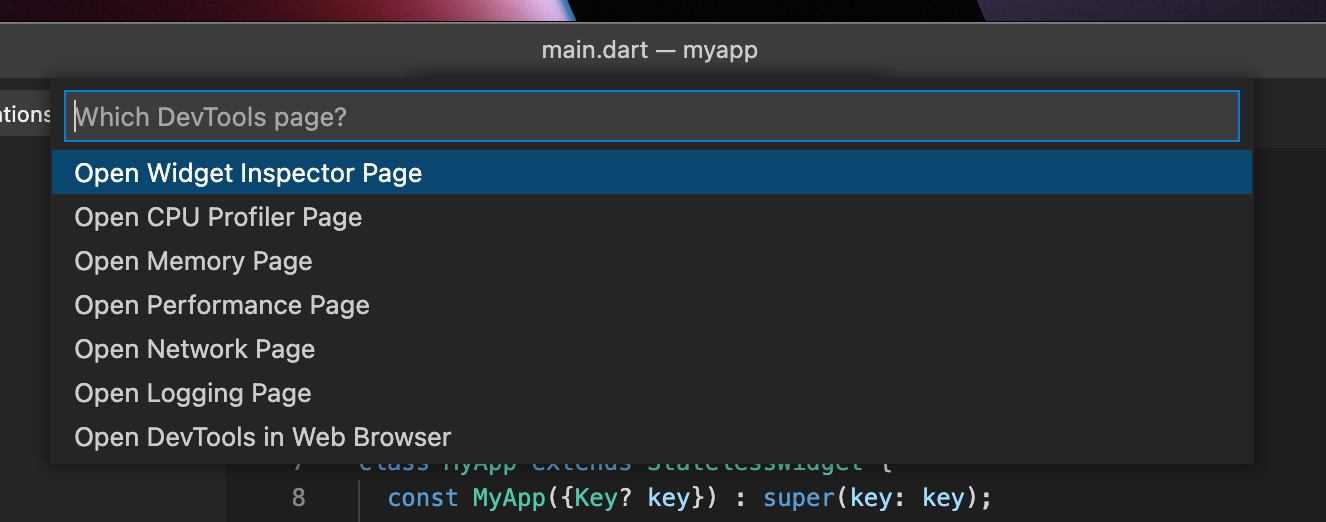Image resolution: width=1326 pixels, height=522 pixels.
Task: Pick Open Memory Page option
Action: click(652, 261)
